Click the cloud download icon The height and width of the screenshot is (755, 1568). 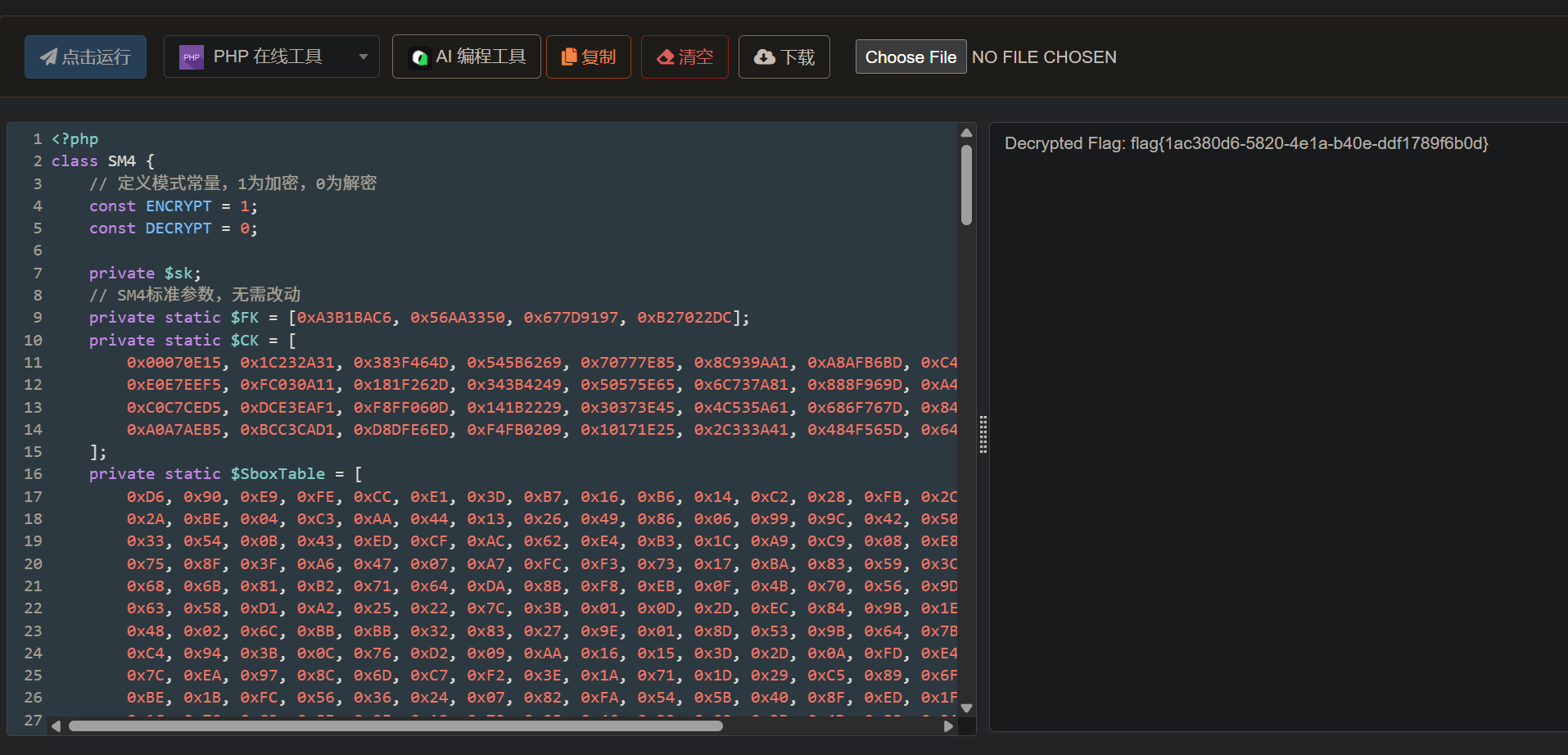(764, 57)
